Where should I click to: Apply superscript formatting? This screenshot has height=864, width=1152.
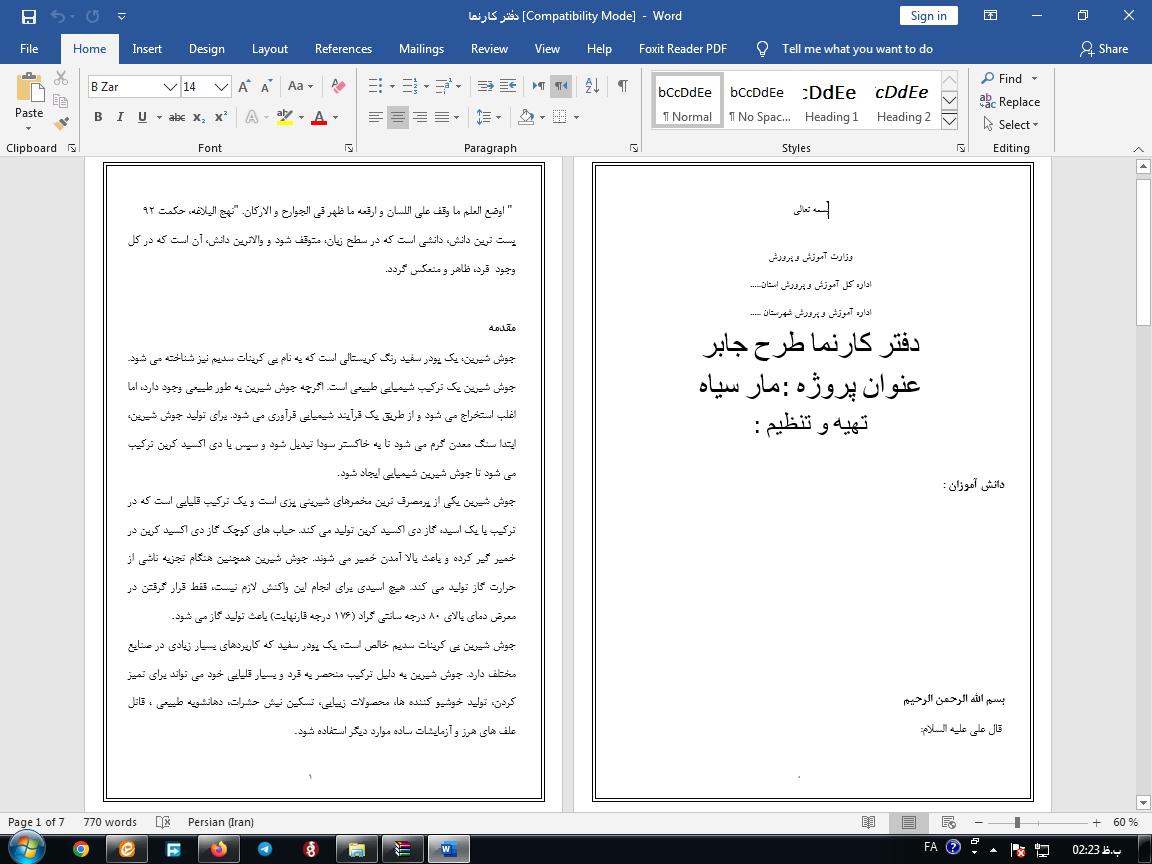pos(221,117)
